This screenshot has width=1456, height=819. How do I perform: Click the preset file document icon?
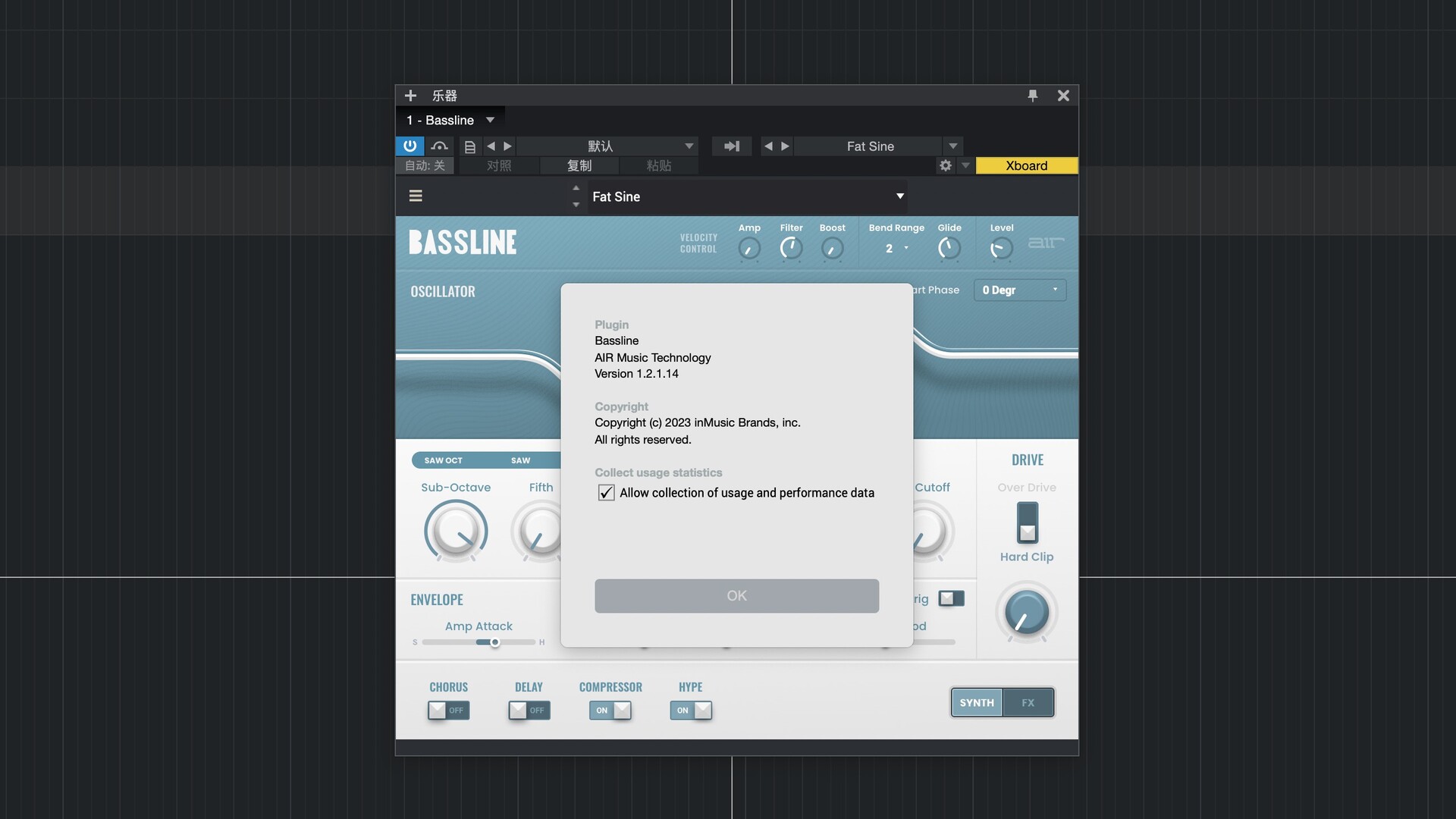(469, 146)
